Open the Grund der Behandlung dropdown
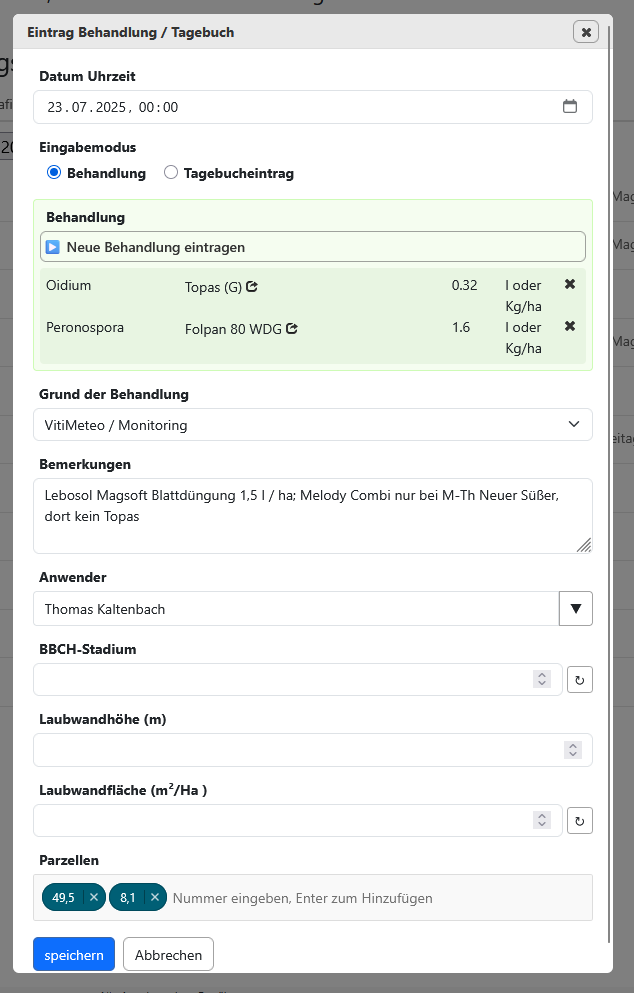Screen dimensions: 634x993 pyautogui.click(x=313, y=425)
